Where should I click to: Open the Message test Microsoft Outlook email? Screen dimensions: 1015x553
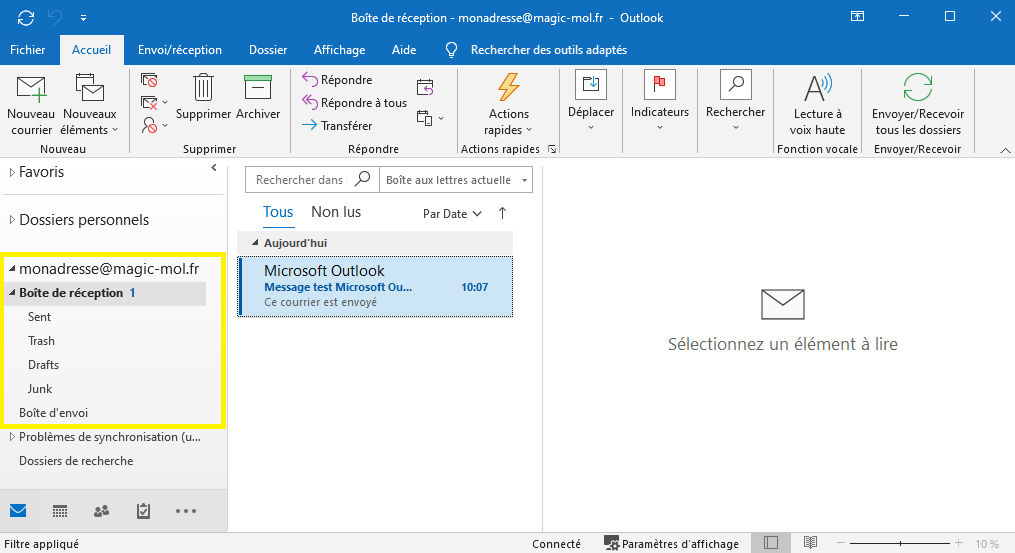point(375,286)
